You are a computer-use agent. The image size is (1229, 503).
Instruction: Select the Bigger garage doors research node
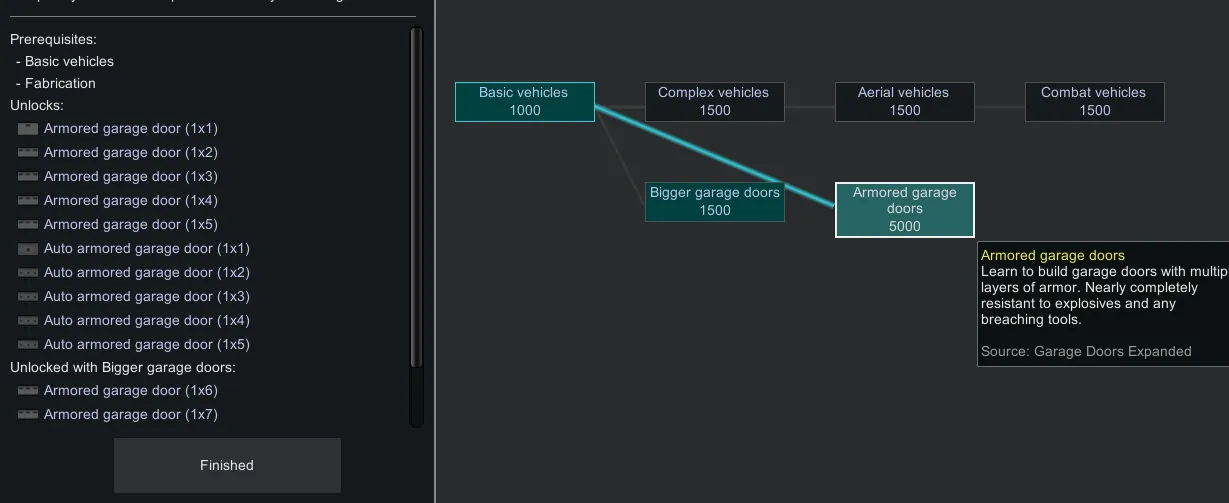click(x=714, y=202)
